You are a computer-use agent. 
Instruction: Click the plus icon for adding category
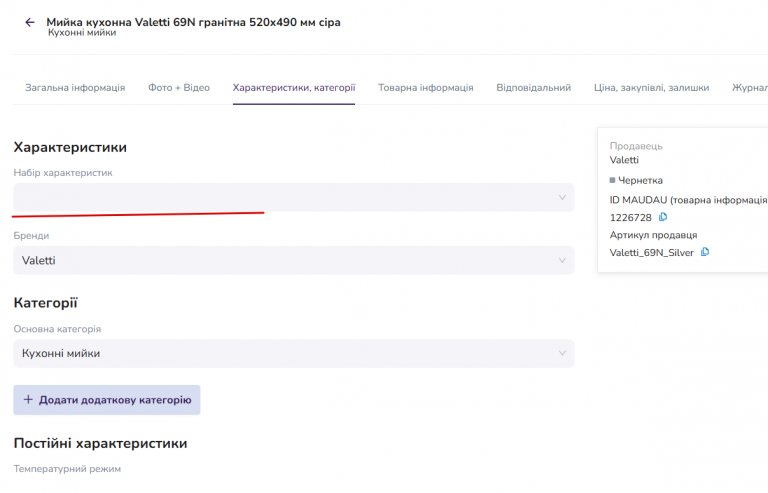(x=28, y=400)
